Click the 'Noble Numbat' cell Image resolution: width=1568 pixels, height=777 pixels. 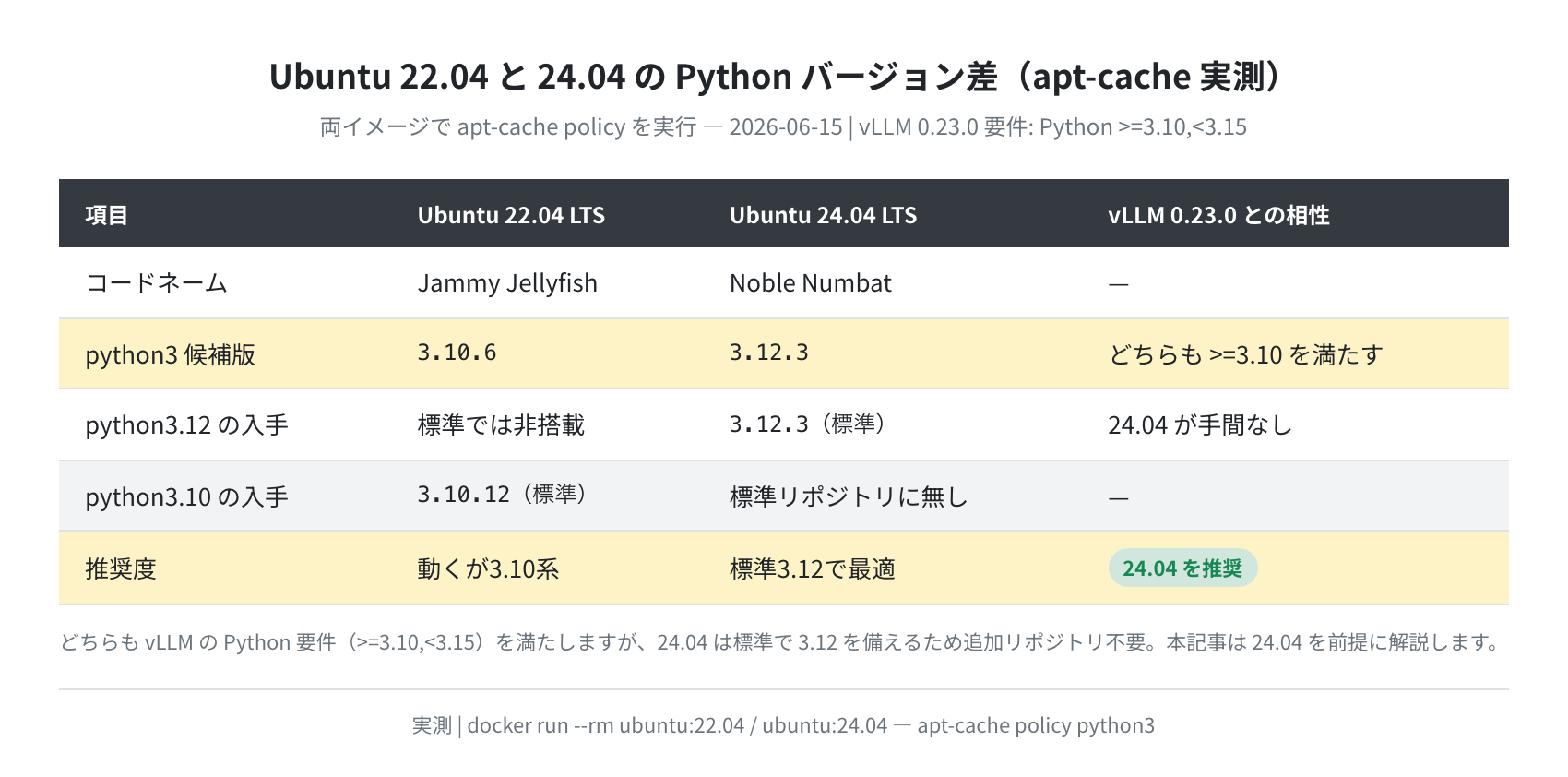[811, 283]
